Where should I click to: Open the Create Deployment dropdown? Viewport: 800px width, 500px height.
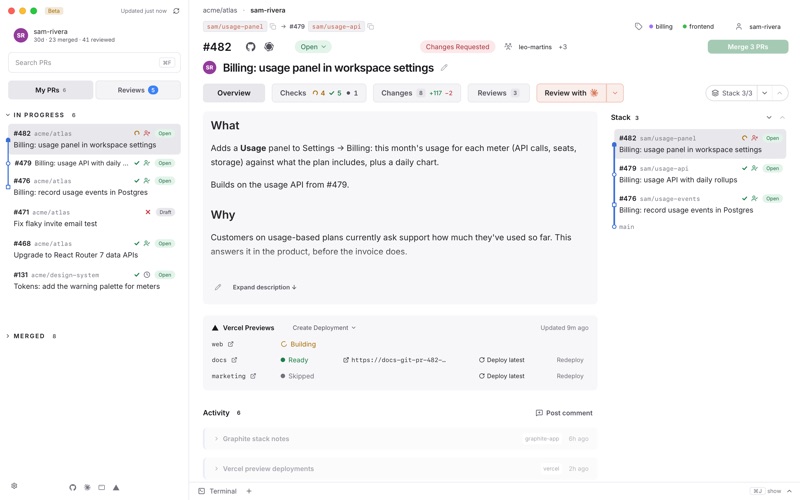[324, 328]
